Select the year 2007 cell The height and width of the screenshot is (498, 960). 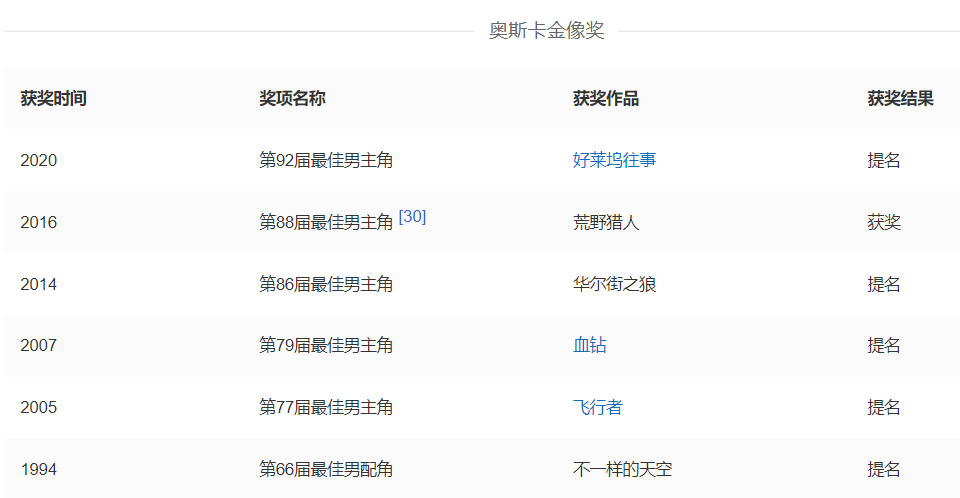click(x=39, y=345)
